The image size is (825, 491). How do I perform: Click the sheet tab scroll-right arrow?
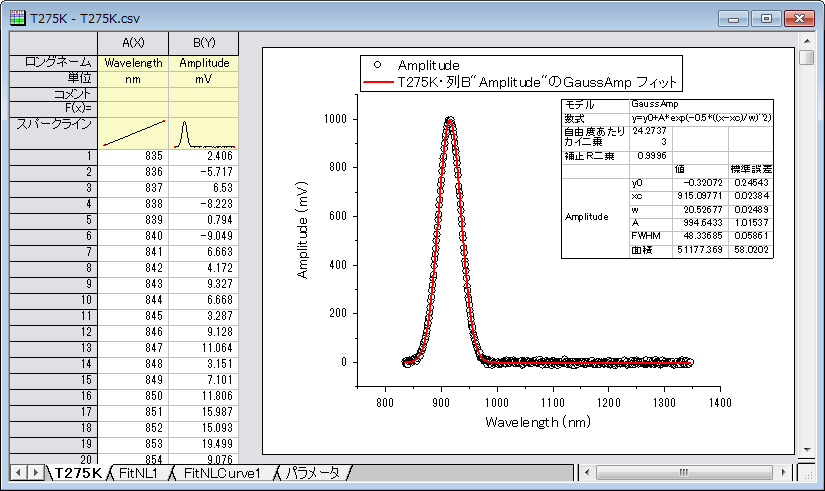pyautogui.click(x=35, y=473)
